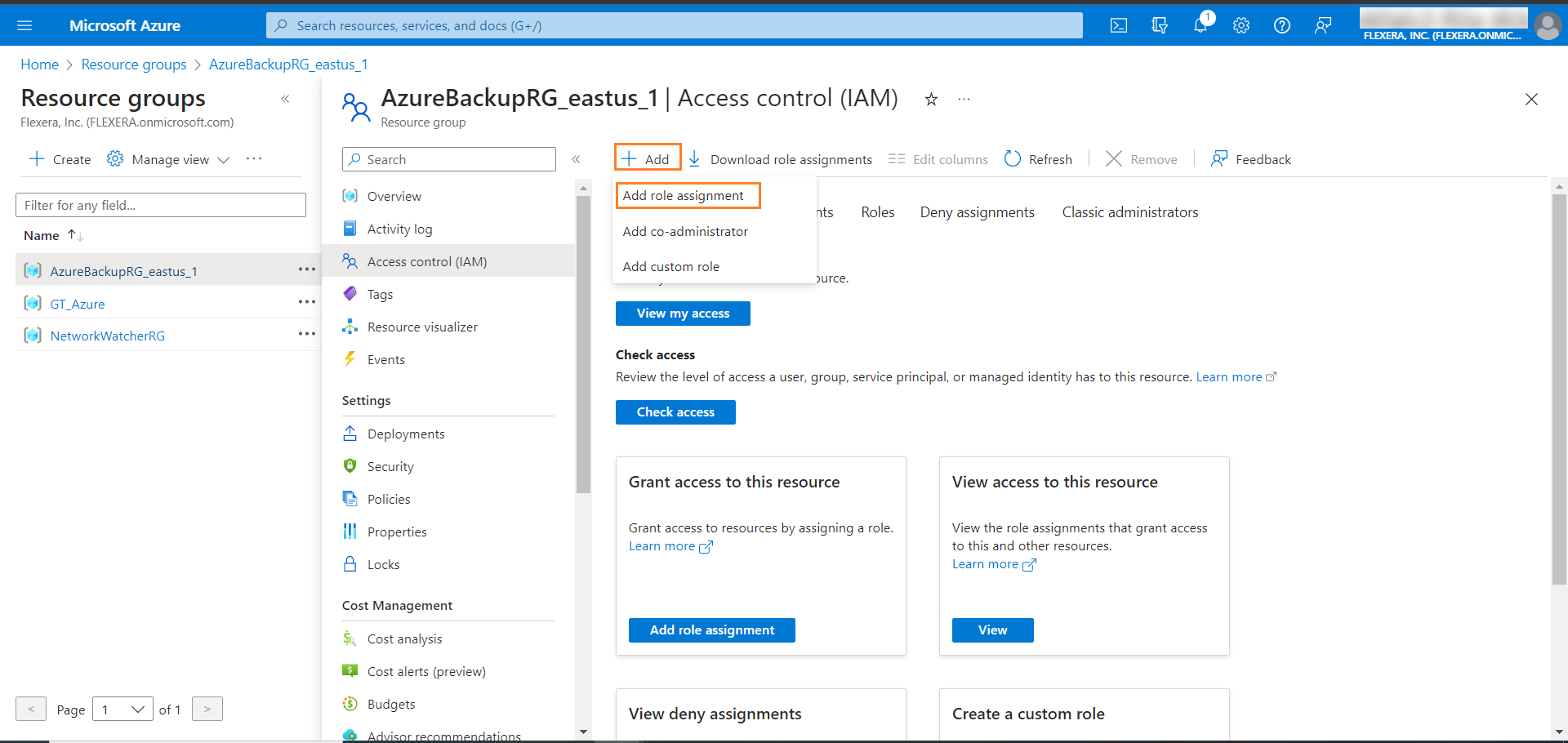This screenshot has width=1568, height=743.
Task: Click the View my access button
Action: pos(683,314)
